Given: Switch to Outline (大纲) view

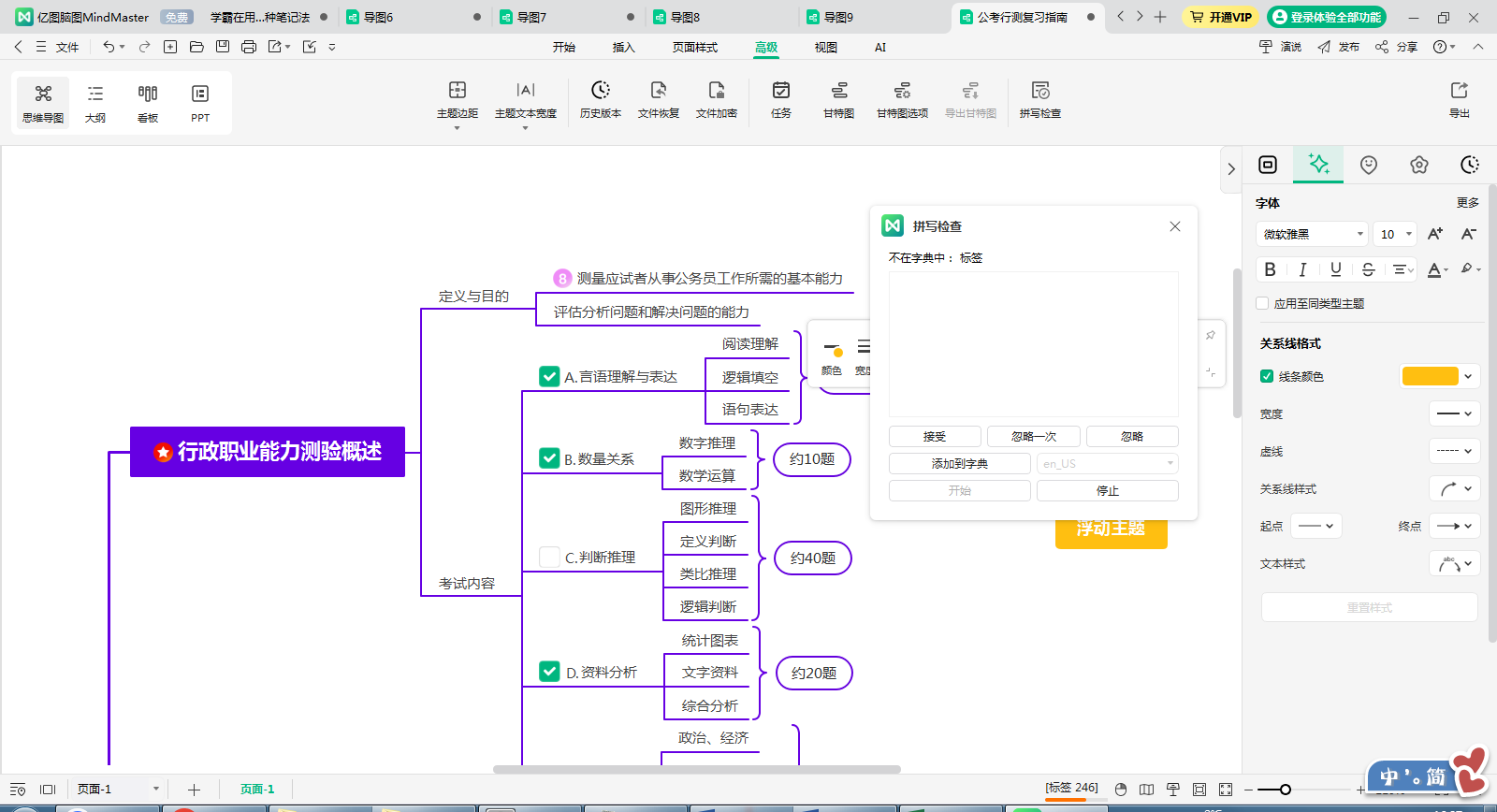Looking at the screenshot, I should 95,103.
